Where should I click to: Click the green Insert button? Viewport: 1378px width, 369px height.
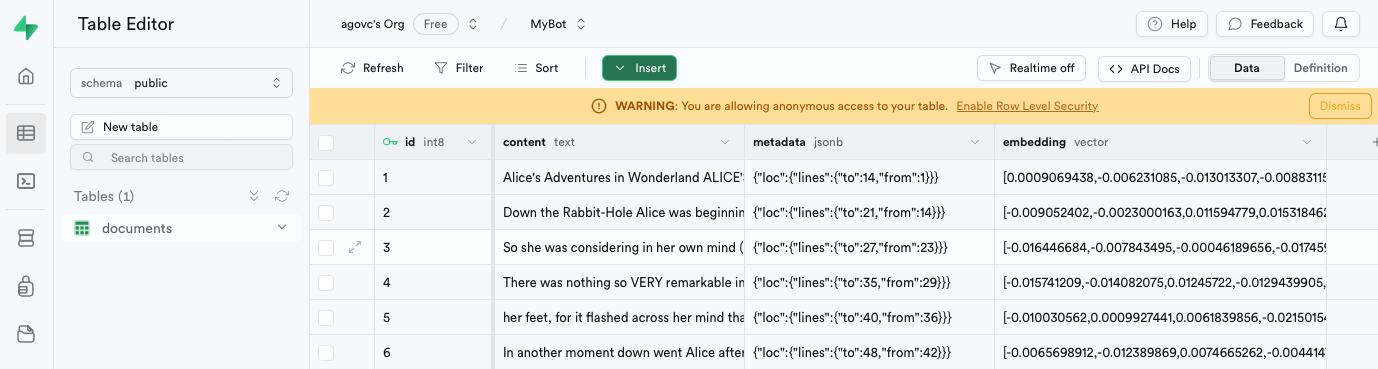click(x=639, y=68)
